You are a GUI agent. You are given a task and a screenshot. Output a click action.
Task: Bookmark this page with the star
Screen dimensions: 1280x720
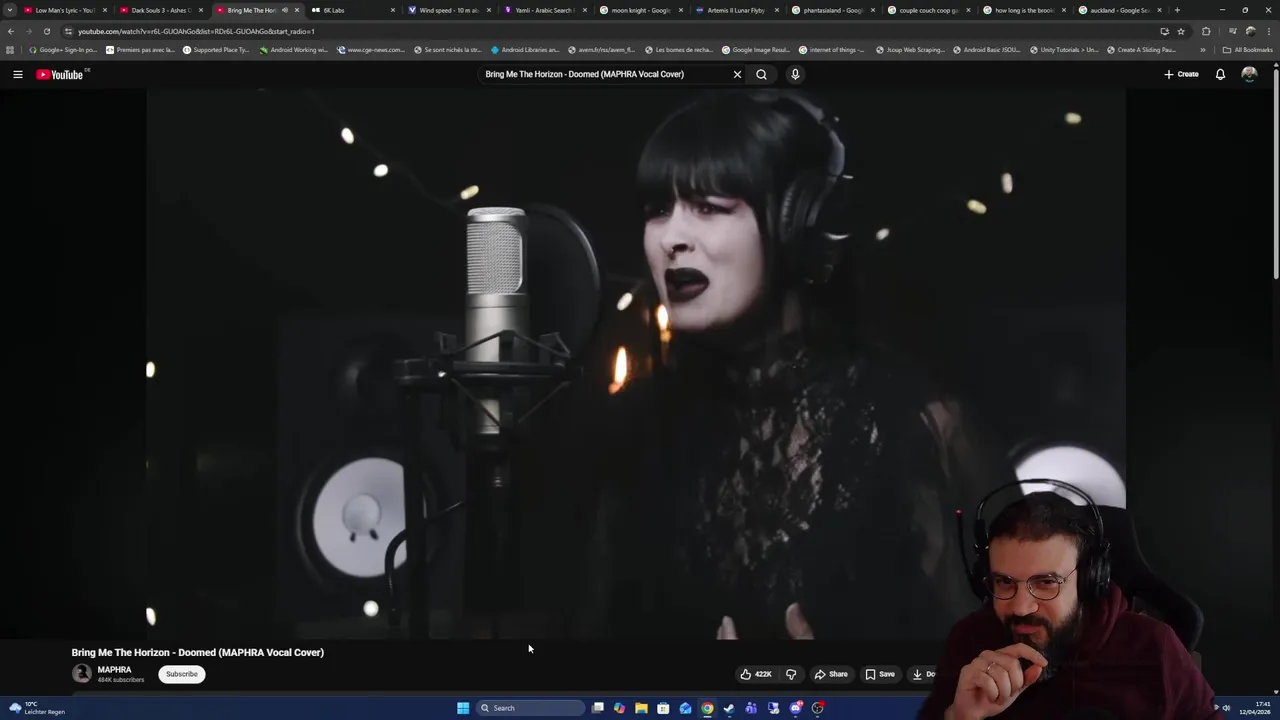1181,31
